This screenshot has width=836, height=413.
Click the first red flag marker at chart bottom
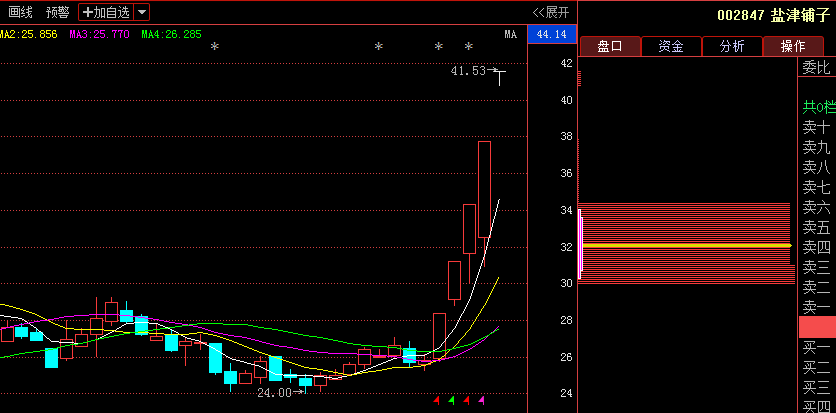[436, 401]
